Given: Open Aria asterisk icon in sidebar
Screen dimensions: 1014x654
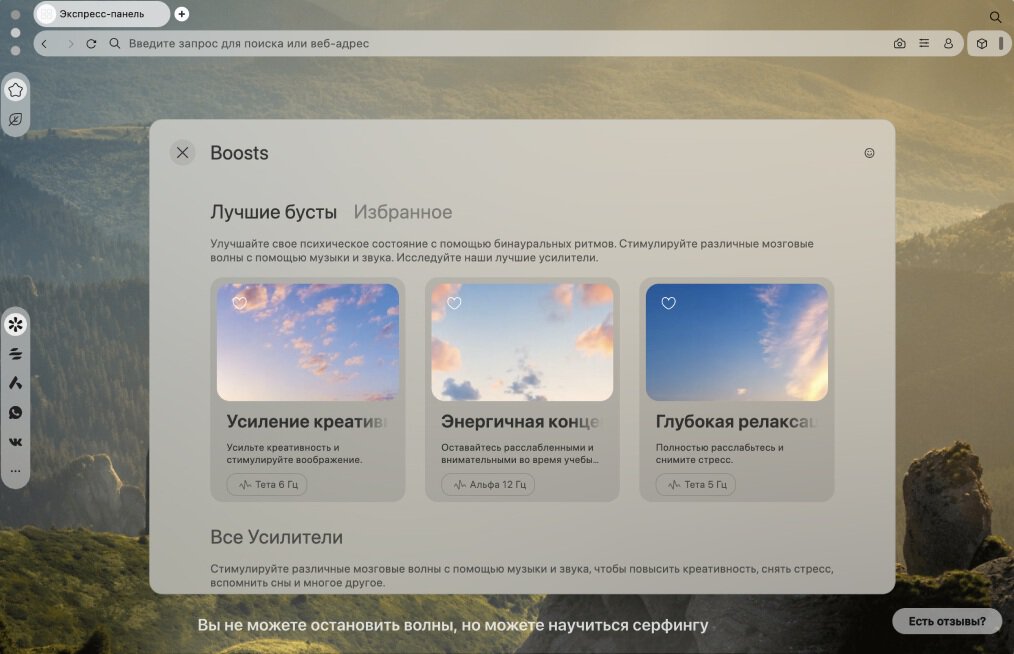Looking at the screenshot, I should (16, 324).
